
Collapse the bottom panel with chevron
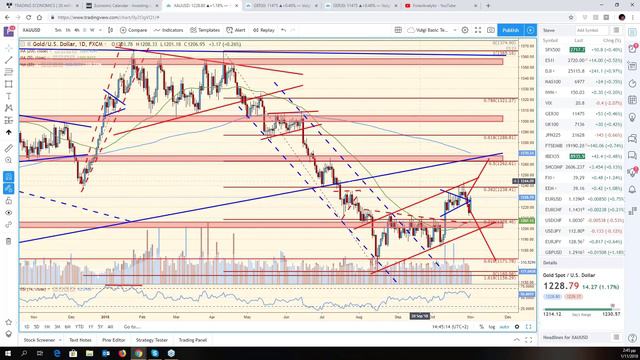pos(517,340)
